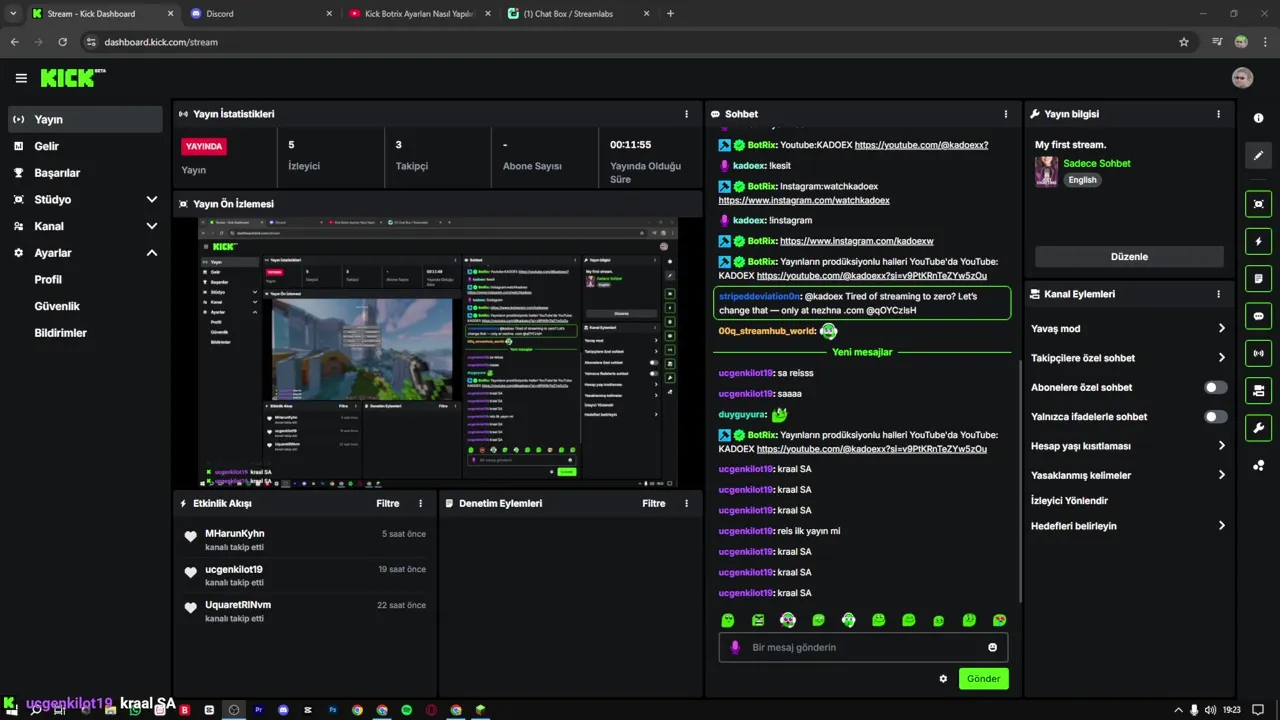This screenshot has width=1280, height=720.
Task: Insert the heart-eyes emote at row end
Action: coord(999,620)
